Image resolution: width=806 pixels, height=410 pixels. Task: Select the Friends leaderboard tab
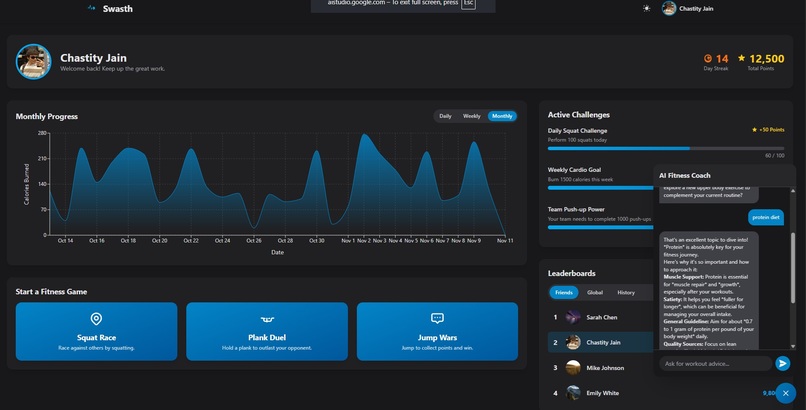pos(564,292)
